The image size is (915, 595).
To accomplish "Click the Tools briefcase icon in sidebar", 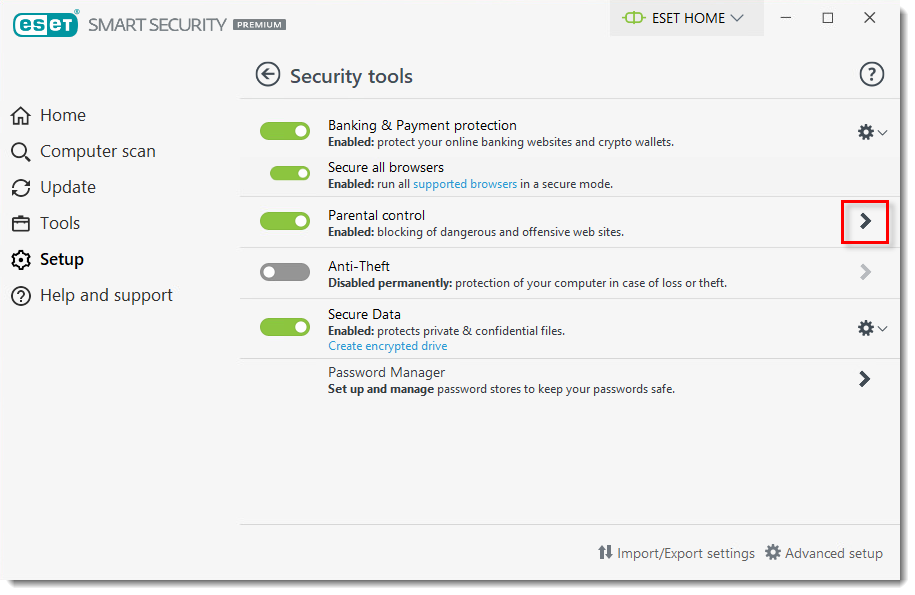I will tap(21, 224).
